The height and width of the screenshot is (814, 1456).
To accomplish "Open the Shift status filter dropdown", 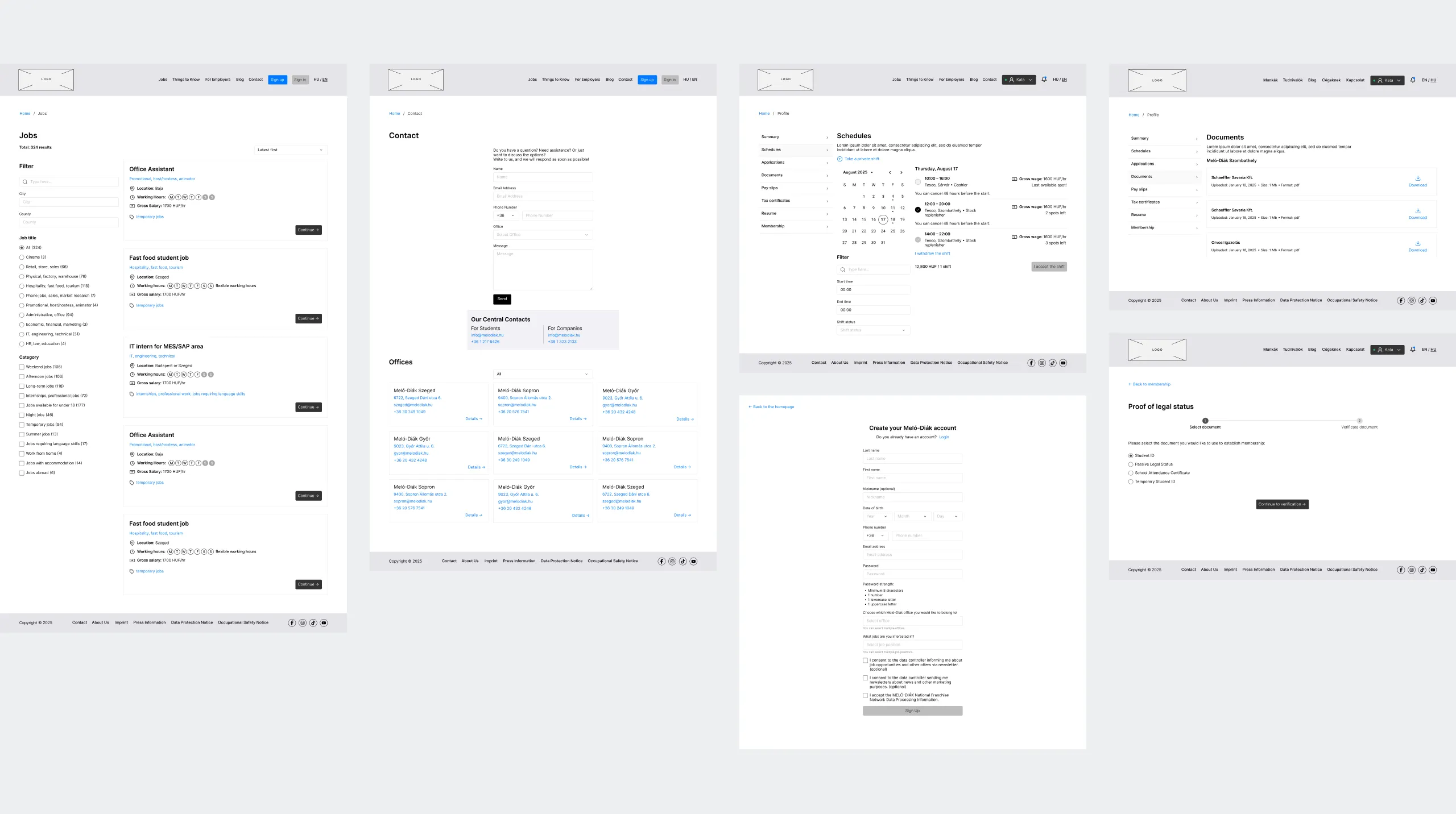I will (x=873, y=330).
